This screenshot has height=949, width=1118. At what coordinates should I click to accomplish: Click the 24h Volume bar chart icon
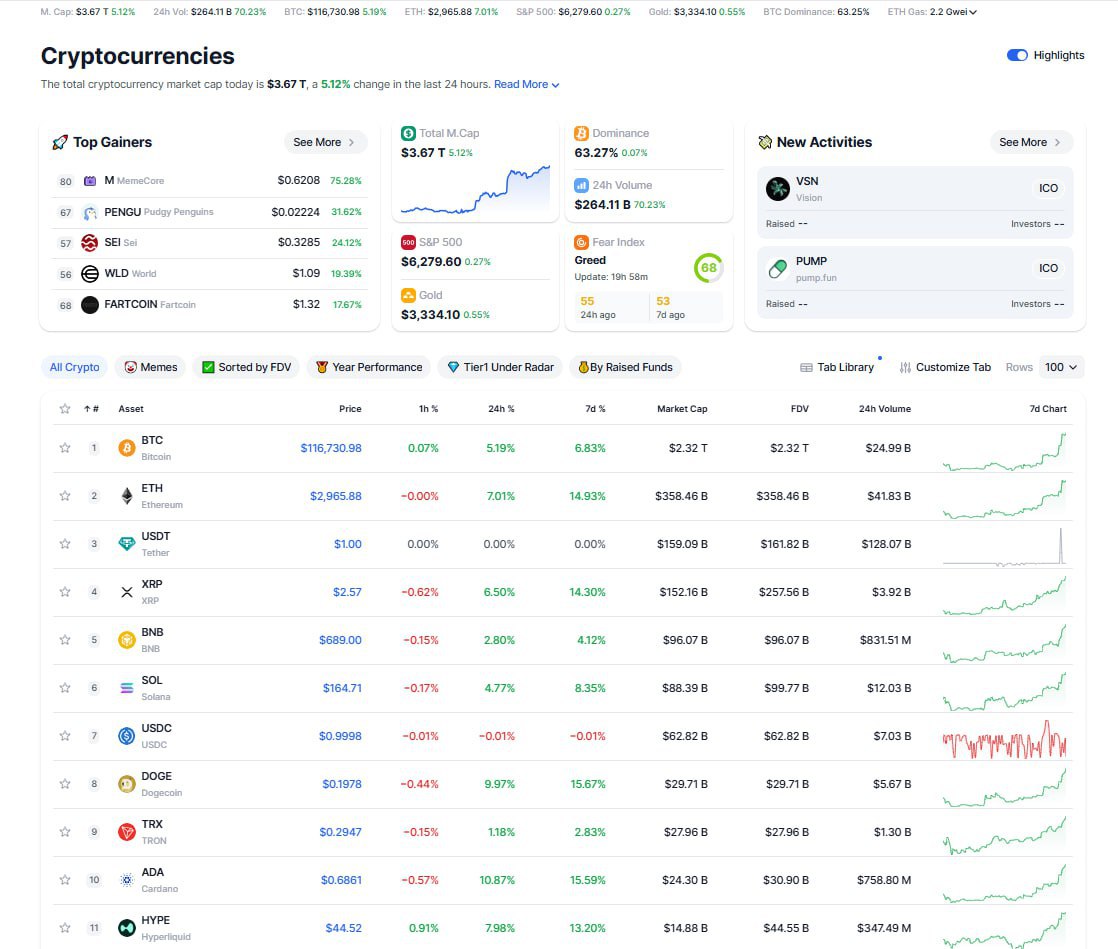[x=581, y=185]
